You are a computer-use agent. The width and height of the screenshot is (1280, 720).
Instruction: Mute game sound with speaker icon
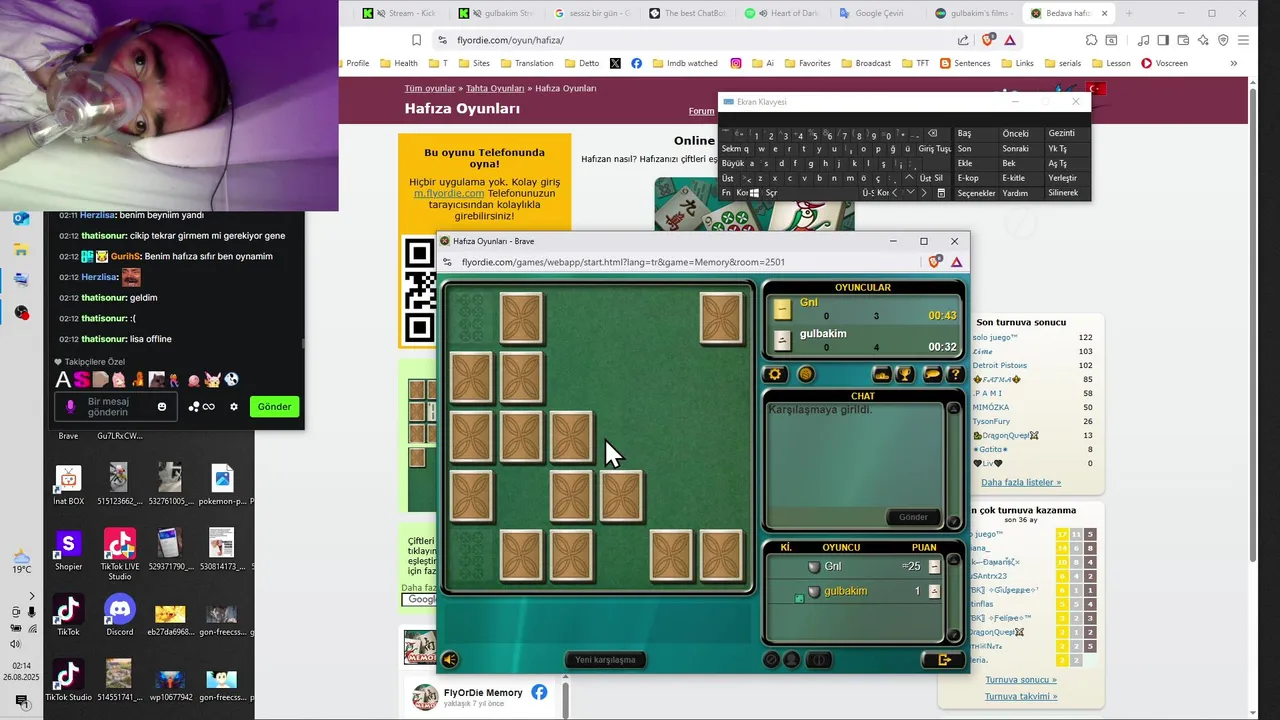point(450,659)
